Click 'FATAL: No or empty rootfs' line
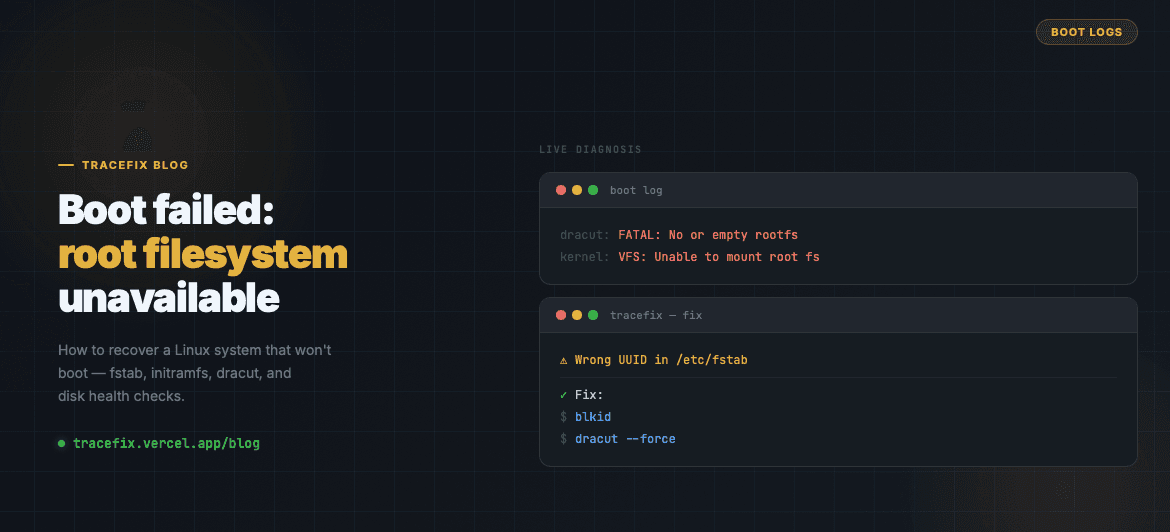 (x=708, y=235)
